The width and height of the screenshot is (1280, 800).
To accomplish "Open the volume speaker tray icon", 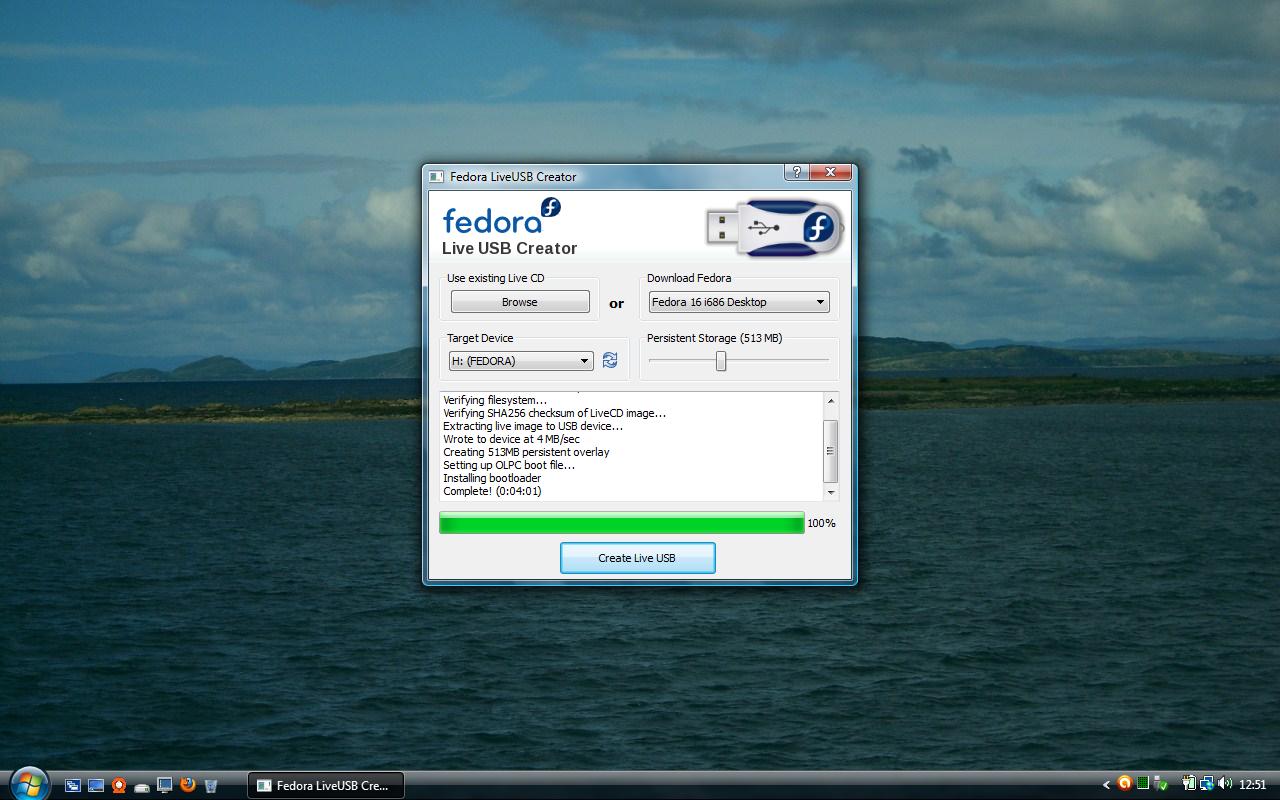I will (1225, 784).
